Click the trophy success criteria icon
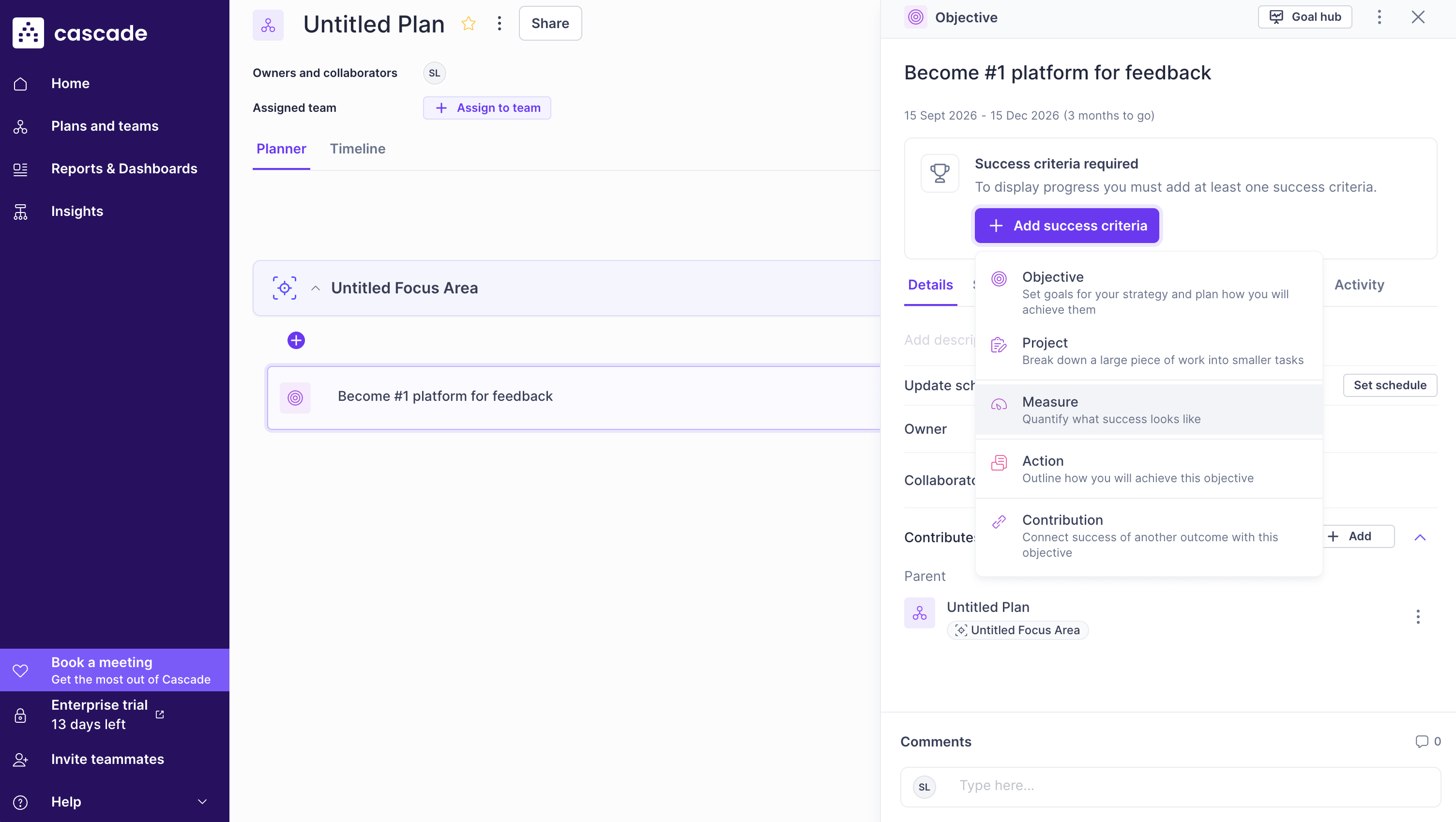The height and width of the screenshot is (822, 1456). tap(940, 173)
